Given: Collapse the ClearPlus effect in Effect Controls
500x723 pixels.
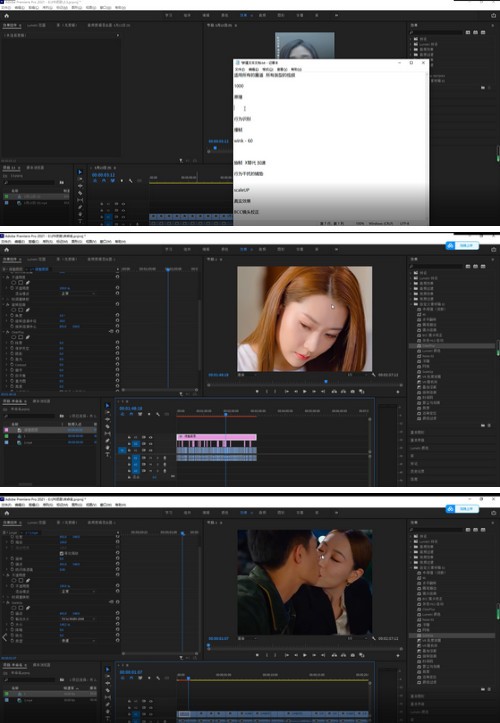Looking at the screenshot, I should point(4,332).
